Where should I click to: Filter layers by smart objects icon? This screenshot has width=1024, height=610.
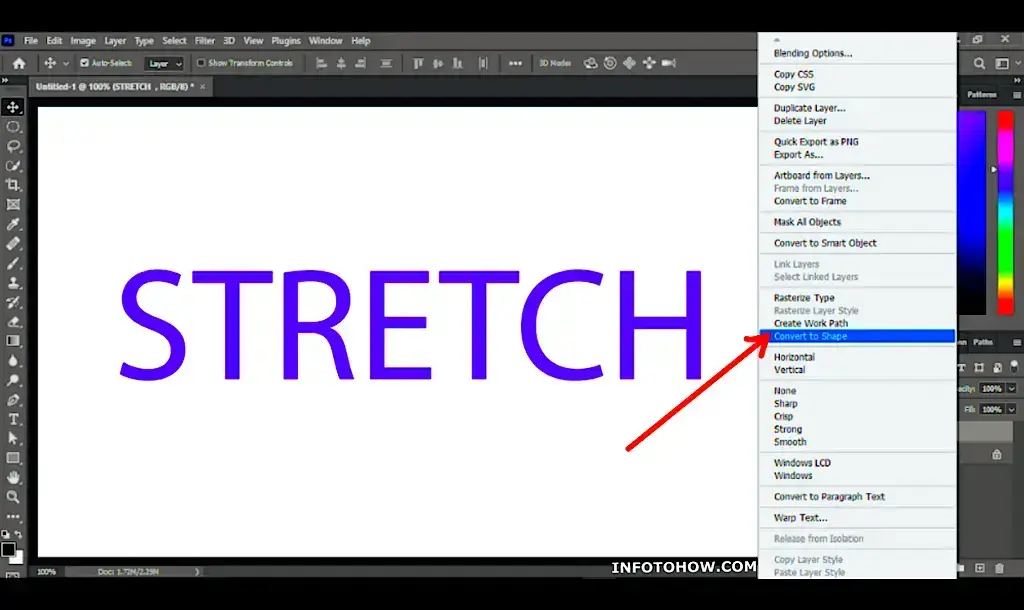pos(997,368)
